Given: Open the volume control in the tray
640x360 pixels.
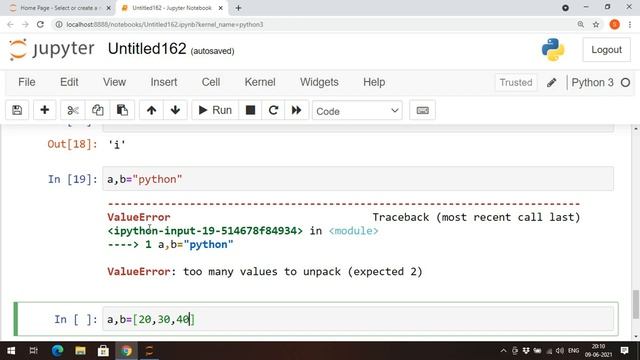Looking at the screenshot, I should (560, 351).
